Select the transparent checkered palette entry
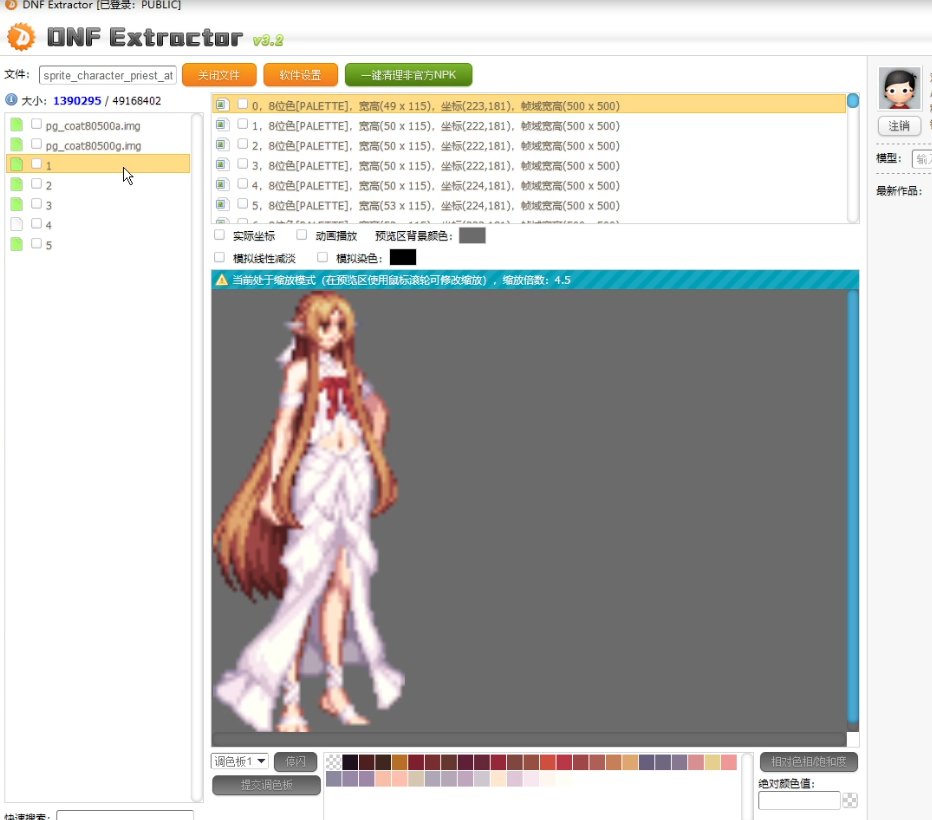This screenshot has width=932, height=820. pos(334,762)
